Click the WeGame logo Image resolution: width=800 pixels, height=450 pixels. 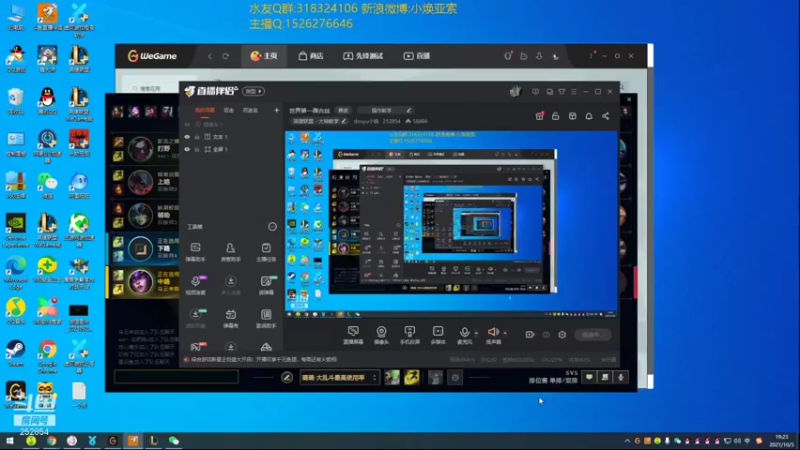pyautogui.click(x=152, y=56)
